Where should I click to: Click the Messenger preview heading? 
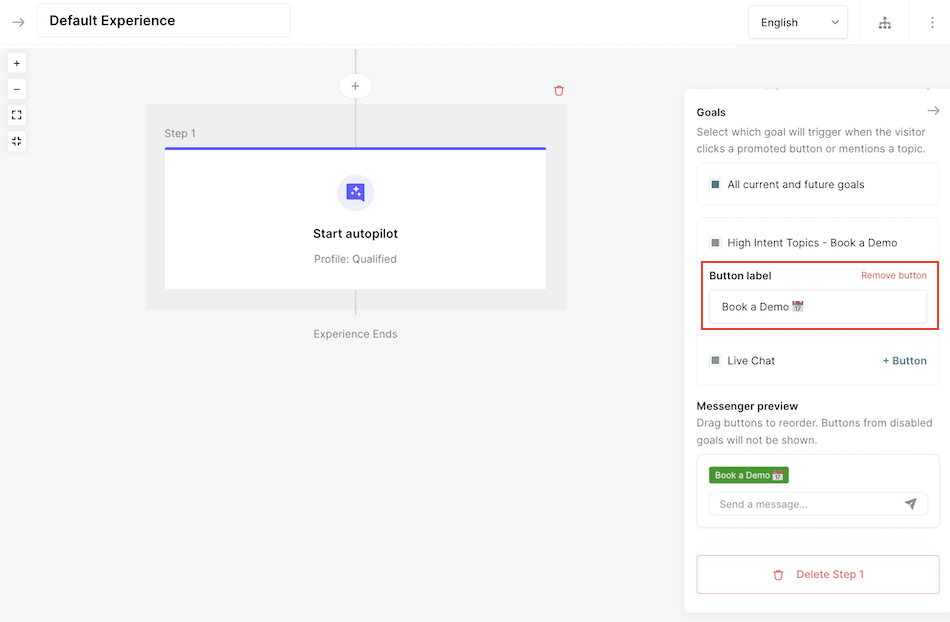coord(747,406)
